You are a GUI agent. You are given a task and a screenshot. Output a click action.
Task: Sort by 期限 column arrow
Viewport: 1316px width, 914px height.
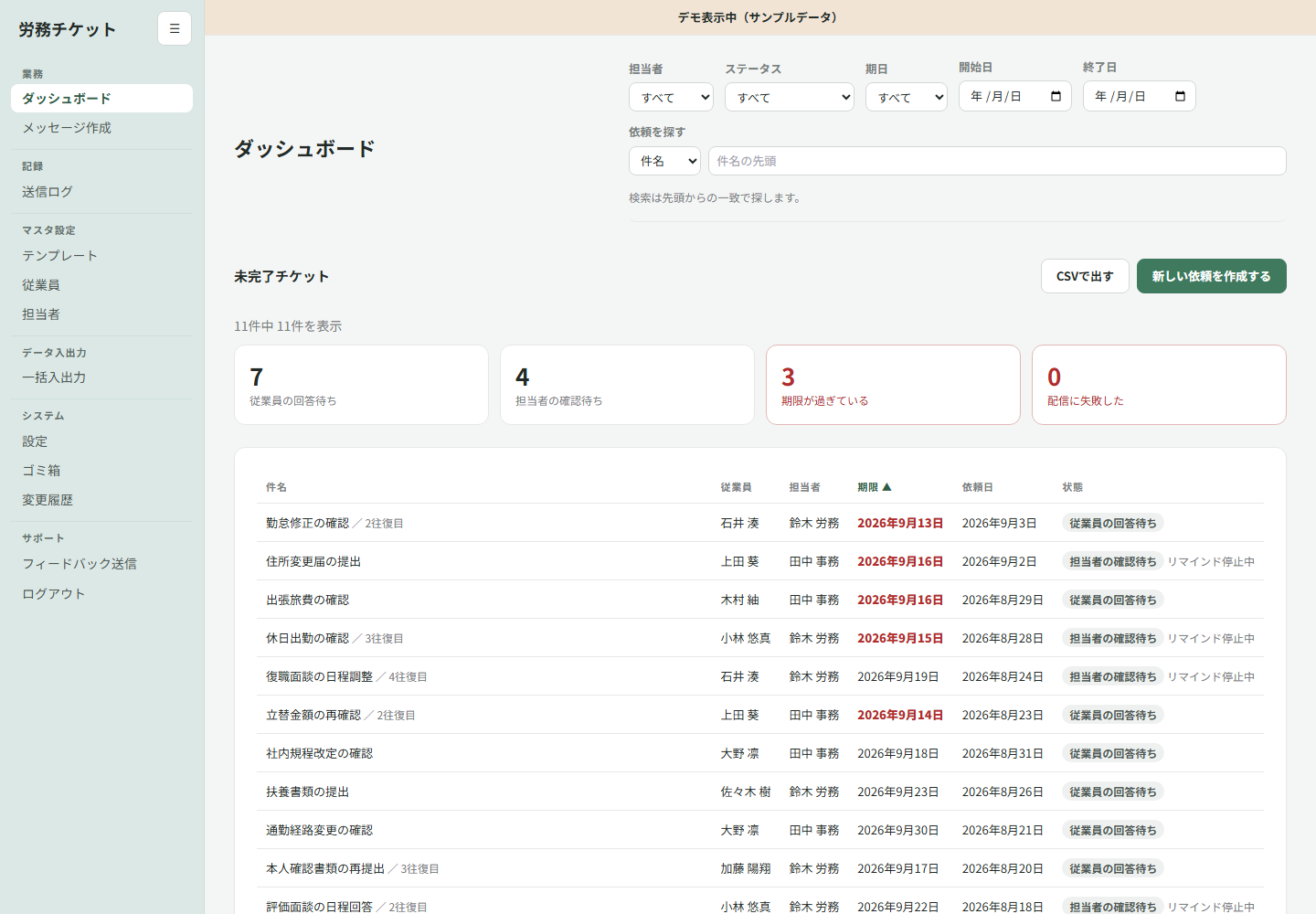point(886,487)
